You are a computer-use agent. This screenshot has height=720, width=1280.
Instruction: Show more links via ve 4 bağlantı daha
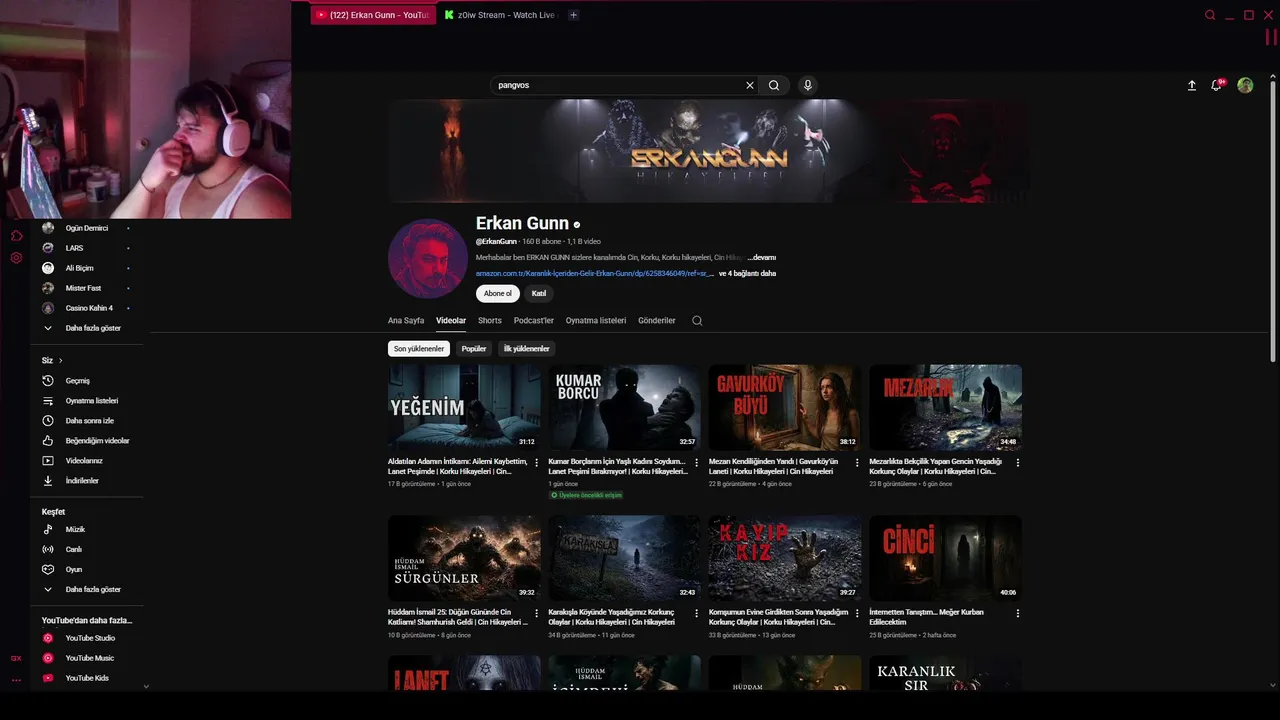[748, 273]
